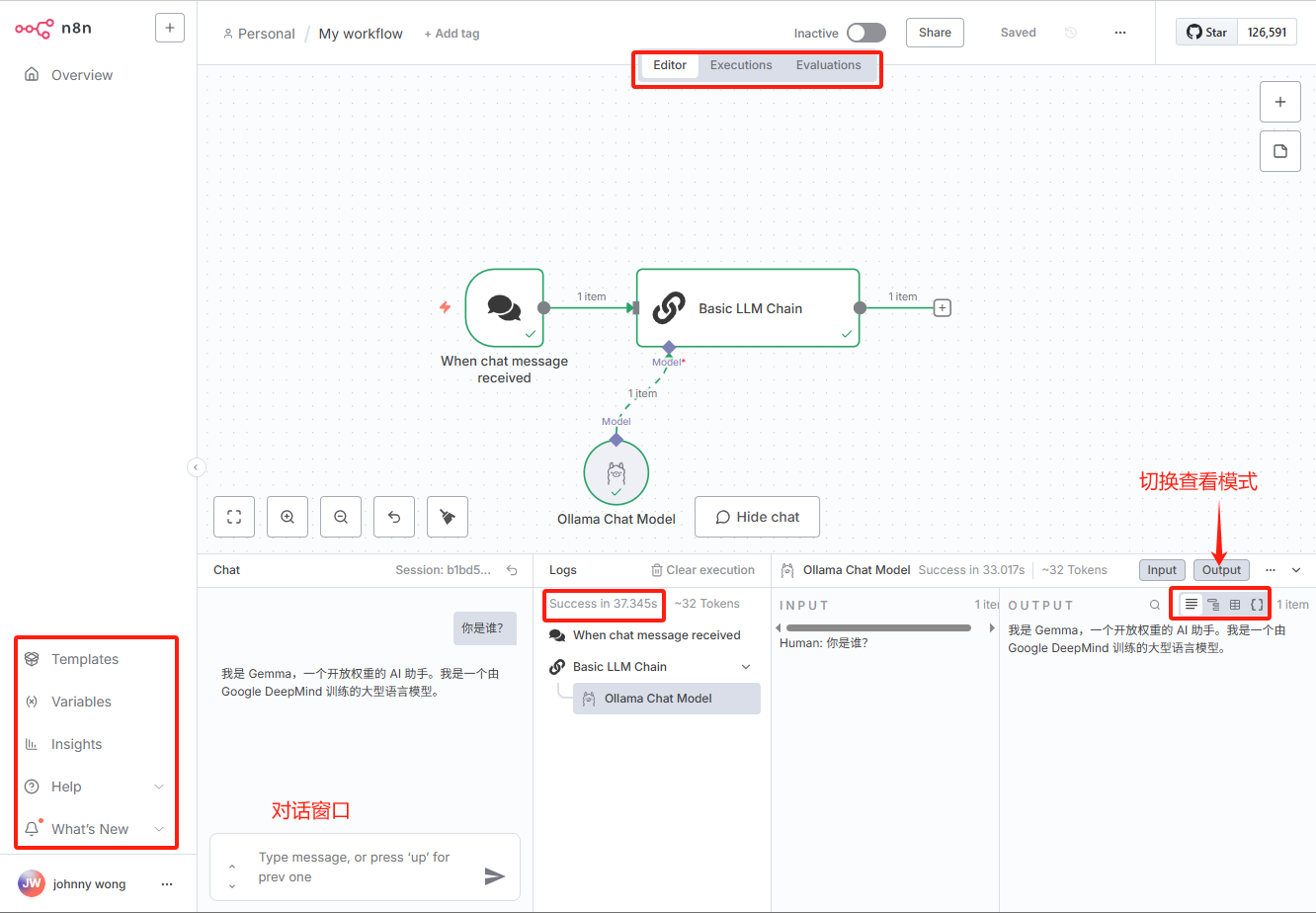Expand the What's New menu
Screen dimensions: 1316x913
[x=94, y=829]
